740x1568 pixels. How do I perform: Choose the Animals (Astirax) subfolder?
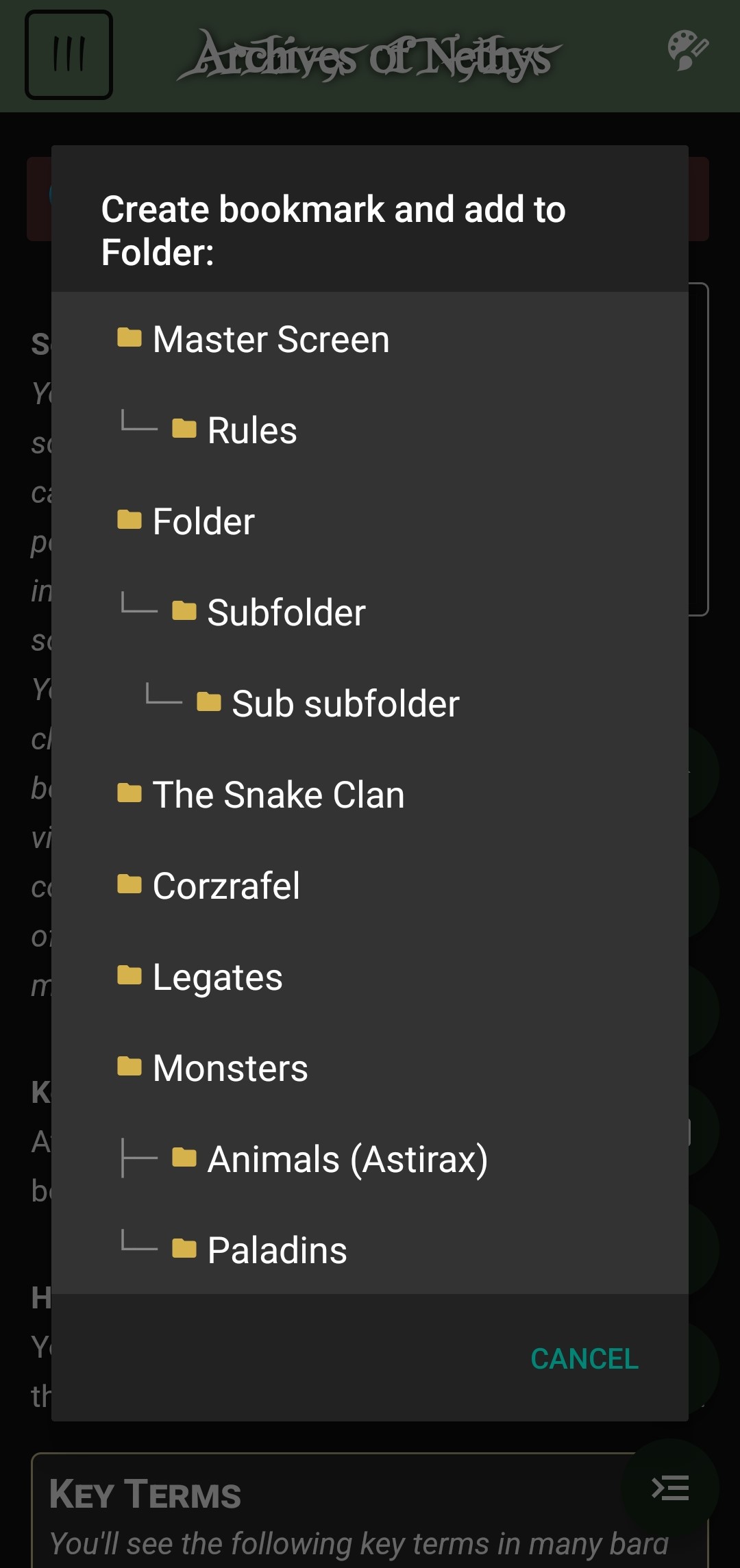(347, 1159)
